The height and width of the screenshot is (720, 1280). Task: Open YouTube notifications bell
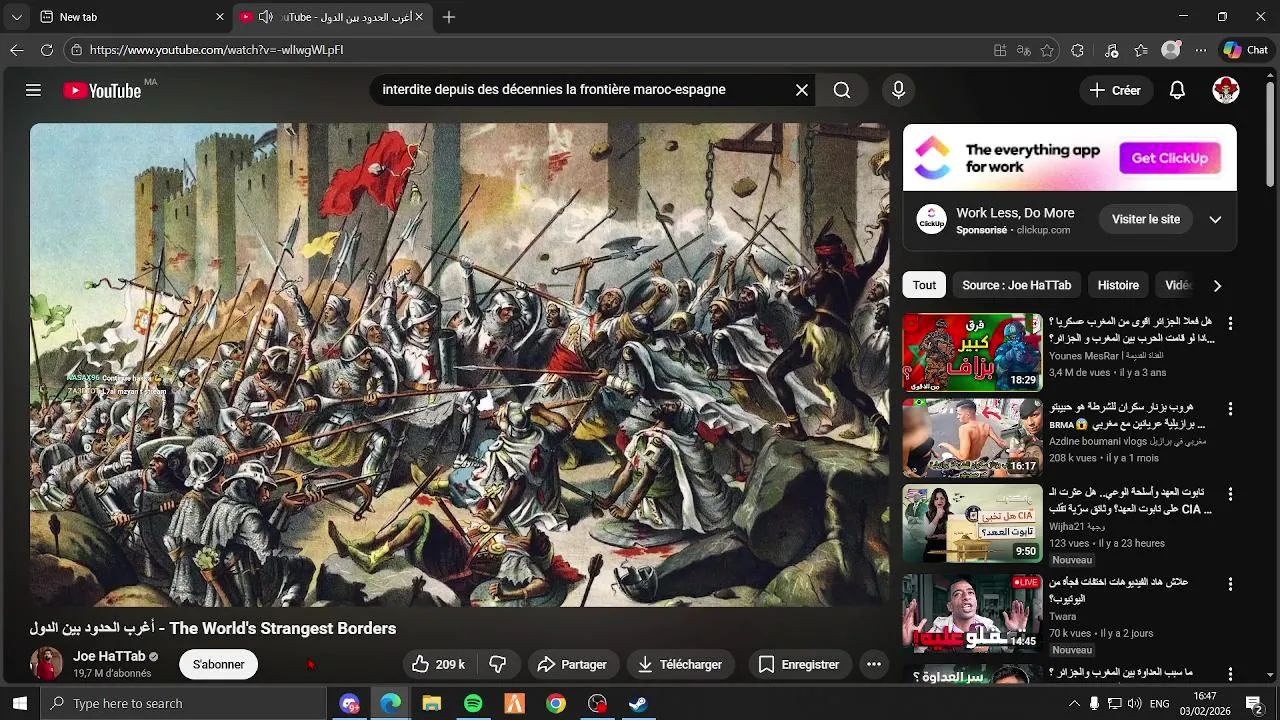pos(1177,90)
